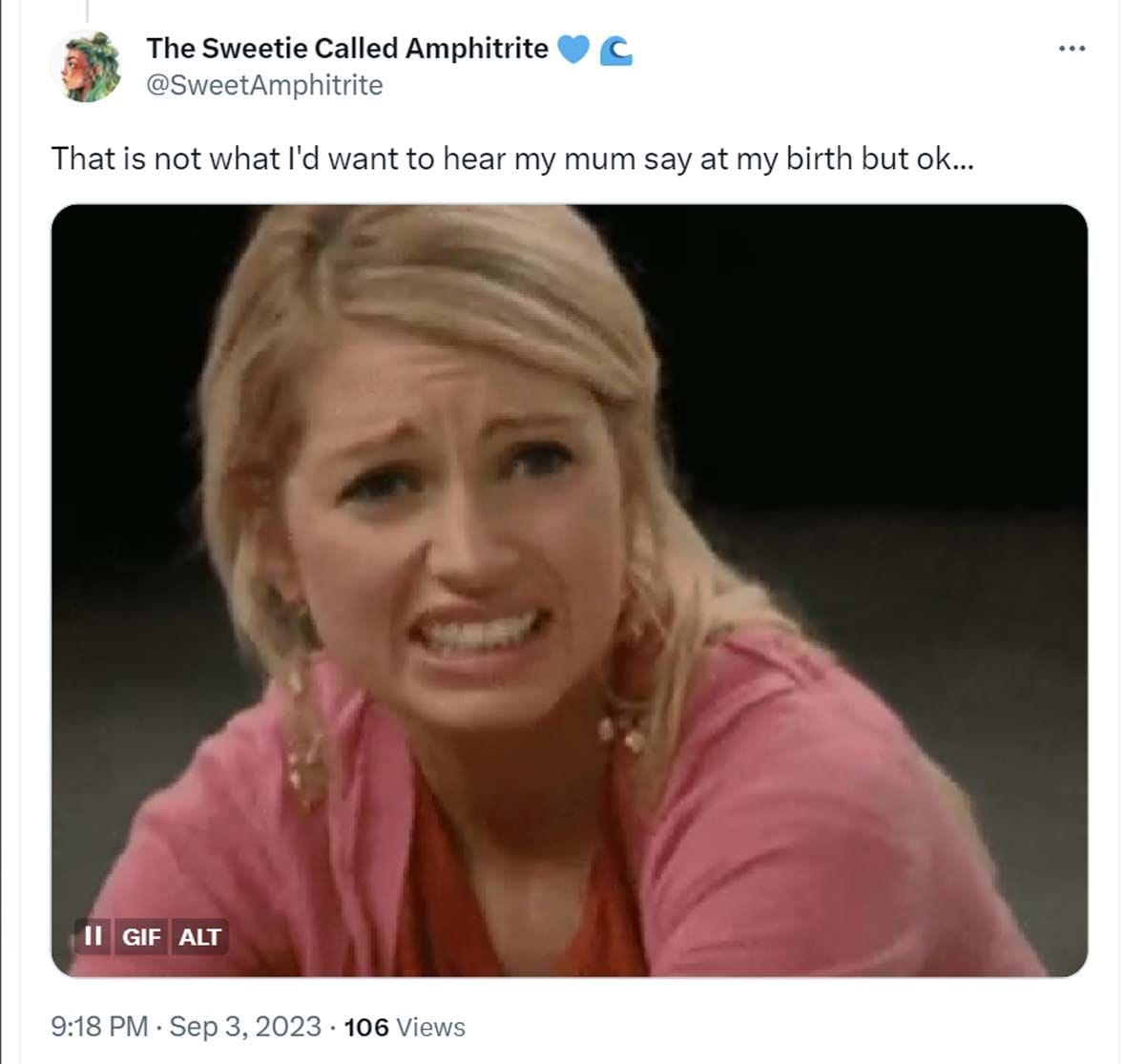View the 106 Views count details
The image size is (1145, 1064).
[405, 1027]
